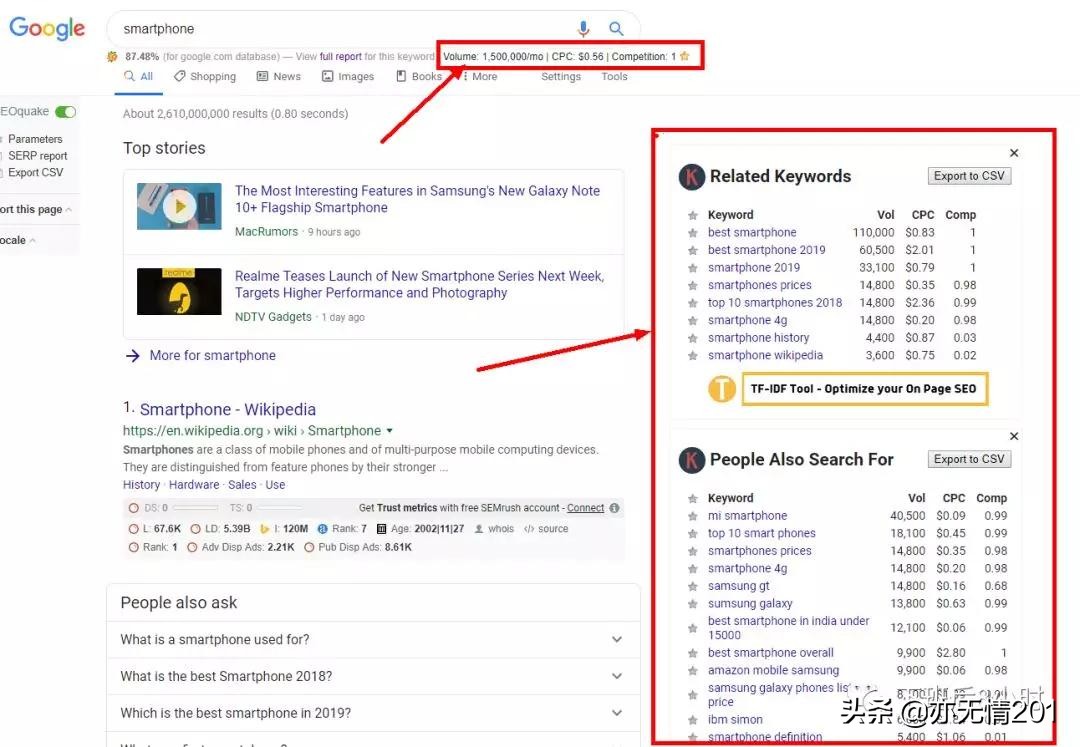Screen dimensions: 1080x747
Task: Star the 'sumsung galaxy' keyword
Action: (x=693, y=604)
